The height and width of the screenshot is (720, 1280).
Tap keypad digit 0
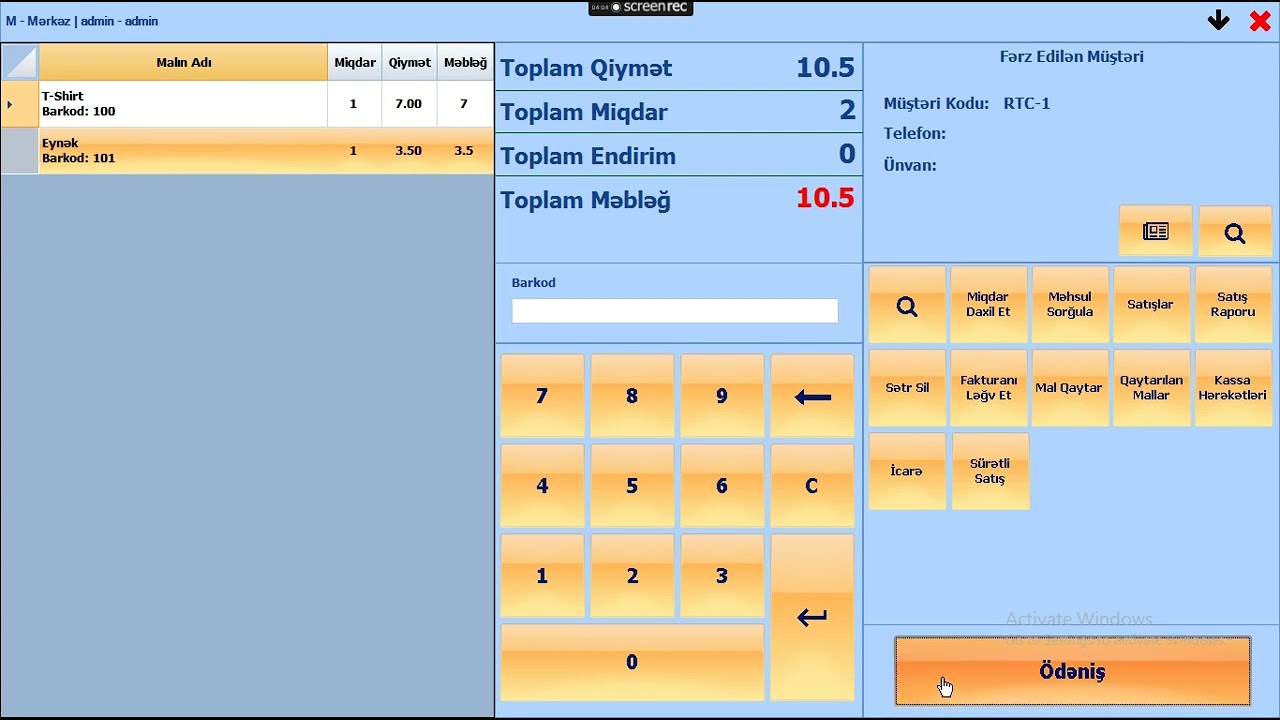(x=632, y=662)
